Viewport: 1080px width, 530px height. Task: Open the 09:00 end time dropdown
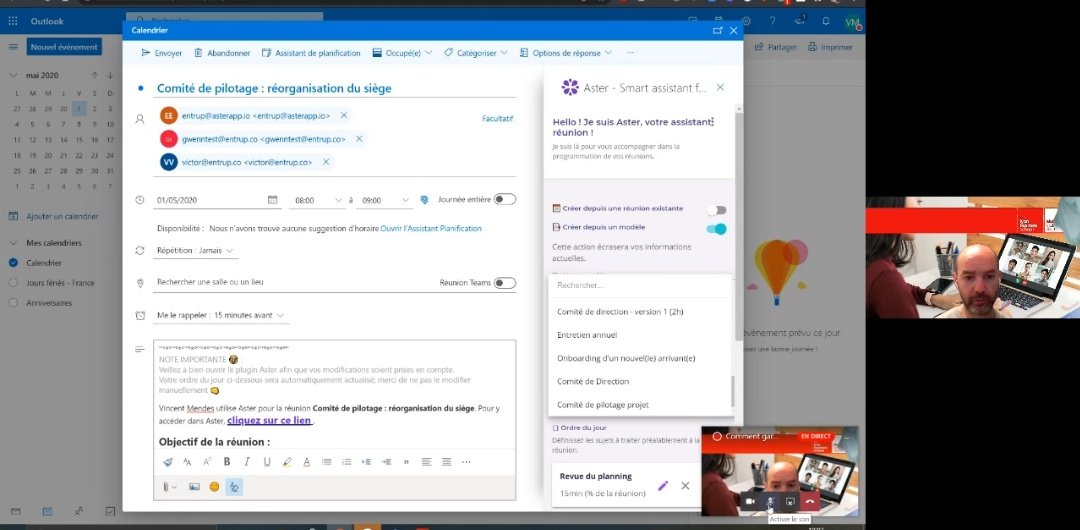pos(385,200)
